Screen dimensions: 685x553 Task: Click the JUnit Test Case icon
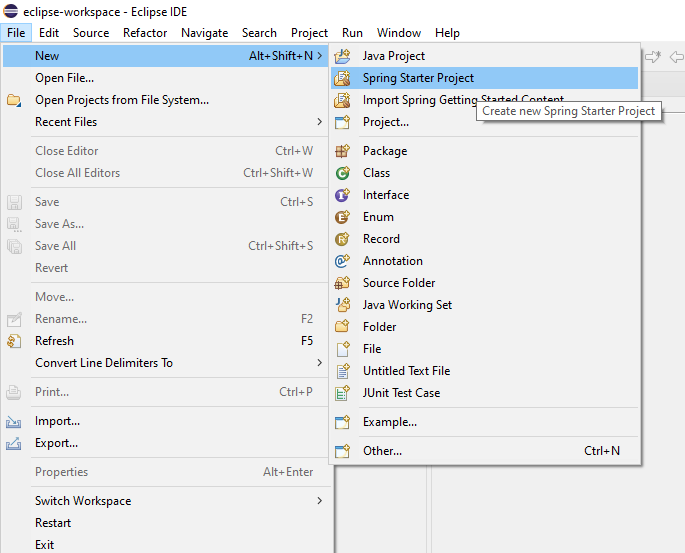[342, 393]
